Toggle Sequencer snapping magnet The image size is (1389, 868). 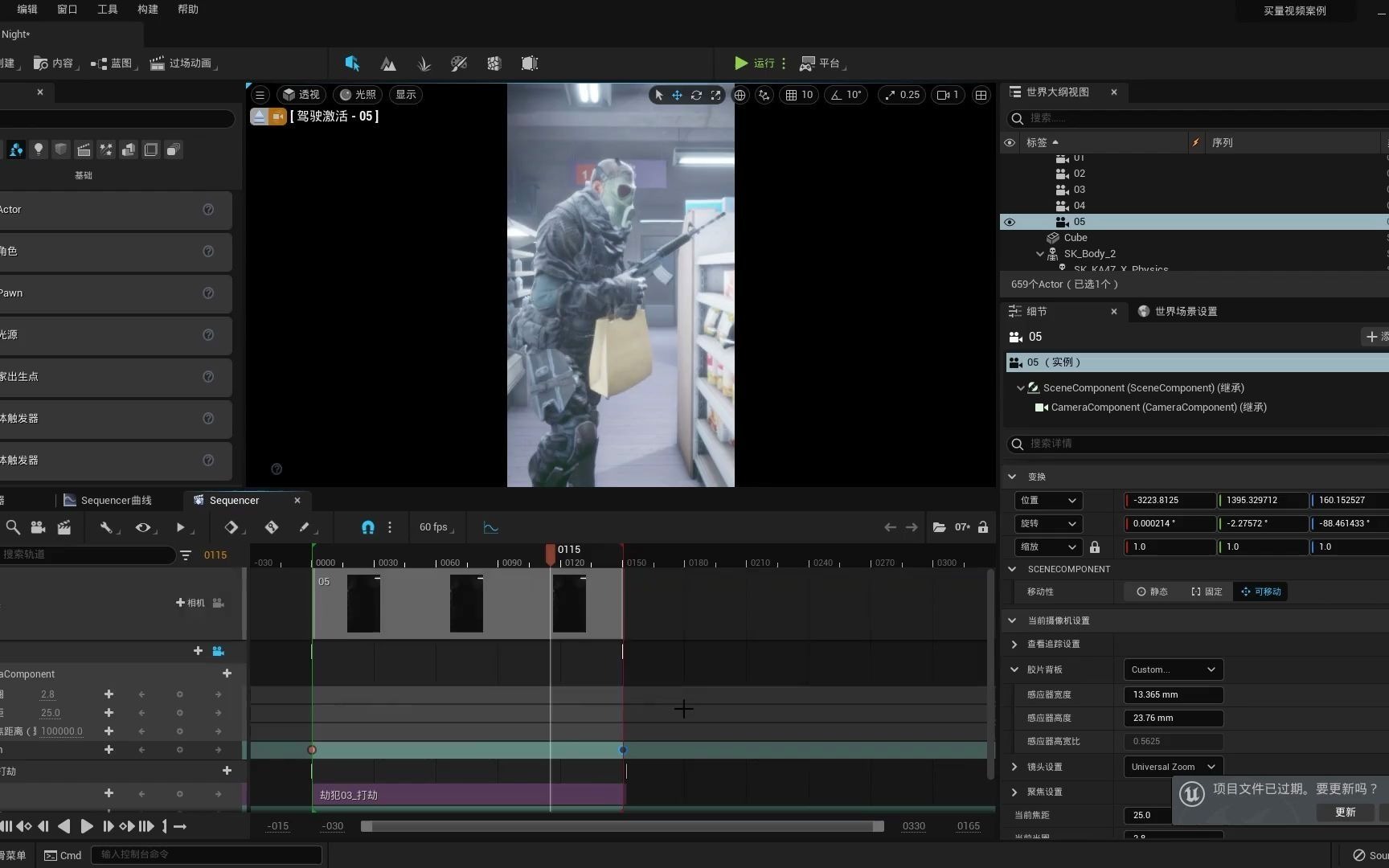368,527
